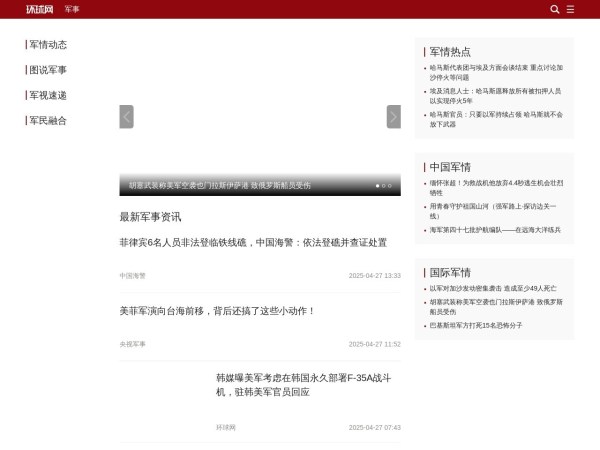600x450 pixels.
Task: Go to 军视速递 sidebar section
Action: 48,95
